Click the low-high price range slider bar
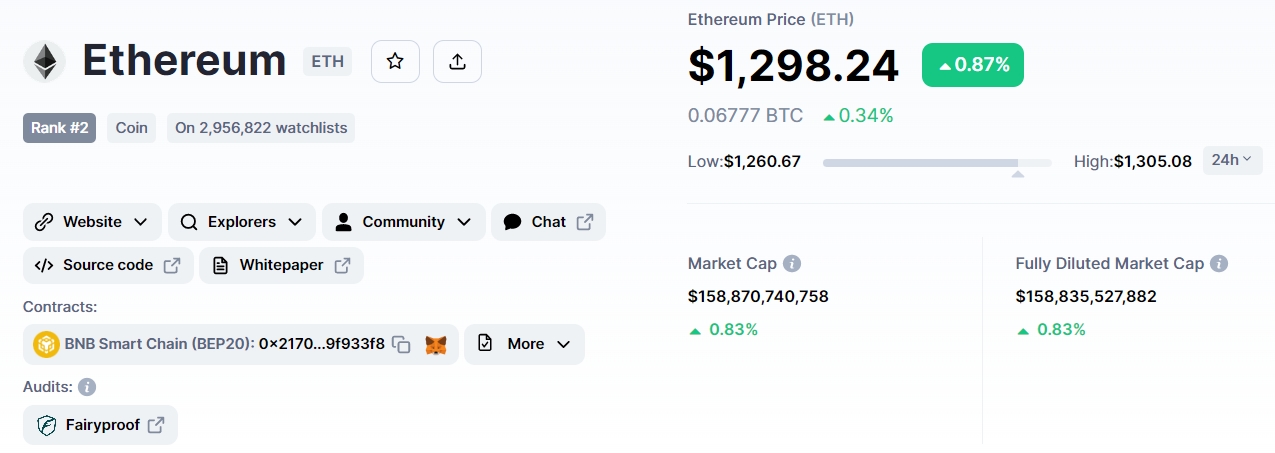This screenshot has height=453, width=1275. coord(937,162)
